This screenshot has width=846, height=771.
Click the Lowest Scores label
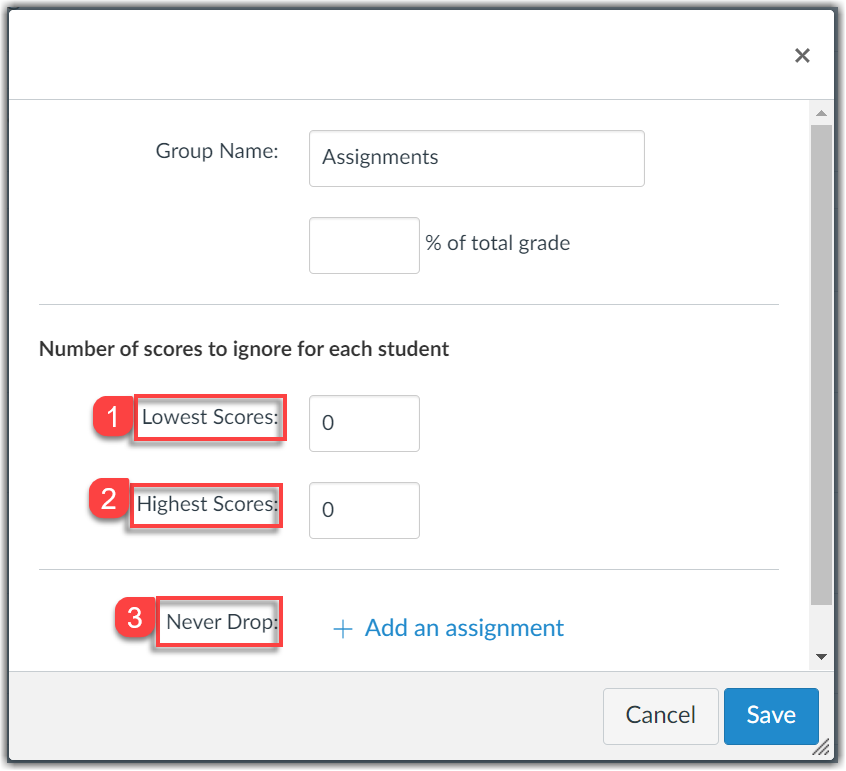[x=209, y=417]
